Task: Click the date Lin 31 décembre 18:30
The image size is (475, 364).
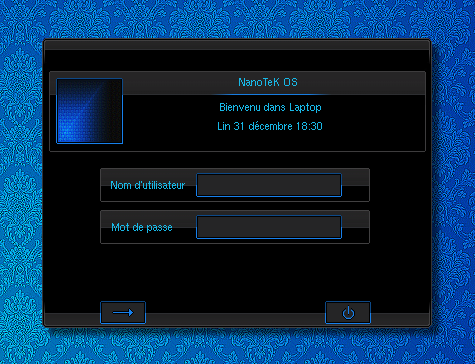Action: 270,126
